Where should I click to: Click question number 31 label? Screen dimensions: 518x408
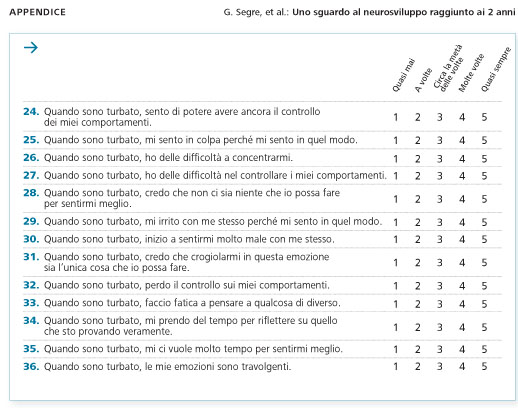[x=31, y=257]
